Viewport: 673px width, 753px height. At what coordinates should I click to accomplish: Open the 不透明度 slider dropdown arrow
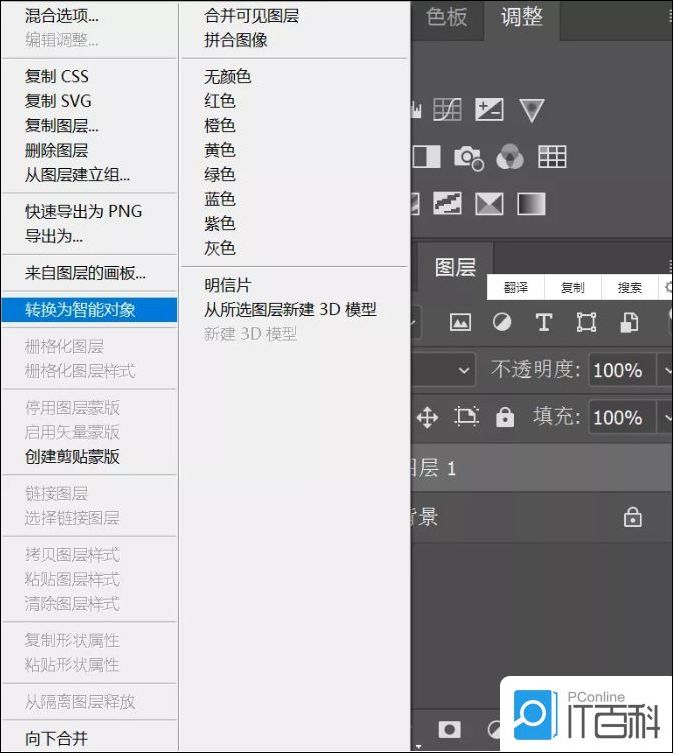point(666,370)
